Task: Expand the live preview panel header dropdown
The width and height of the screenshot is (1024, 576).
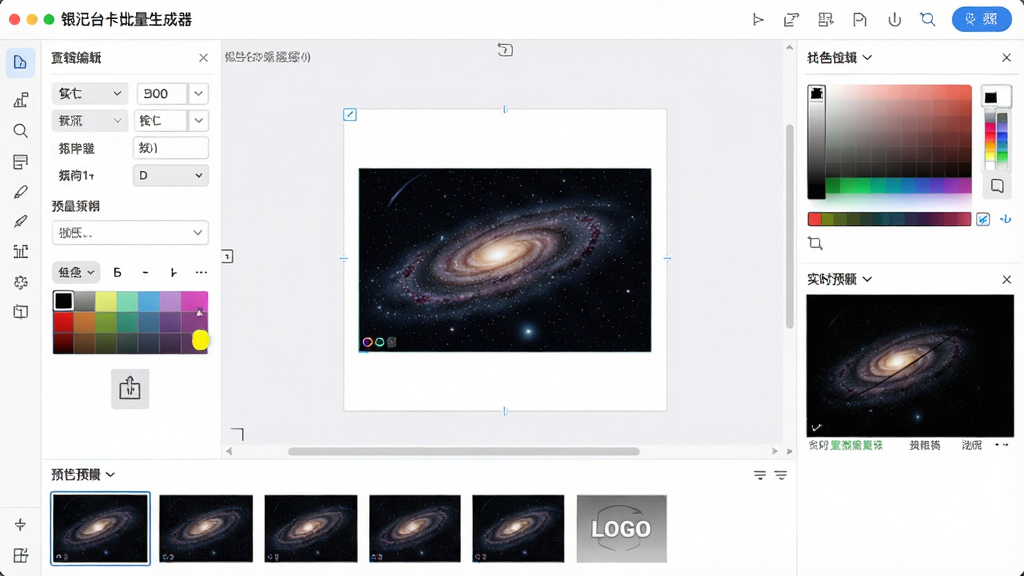Action: [x=867, y=280]
